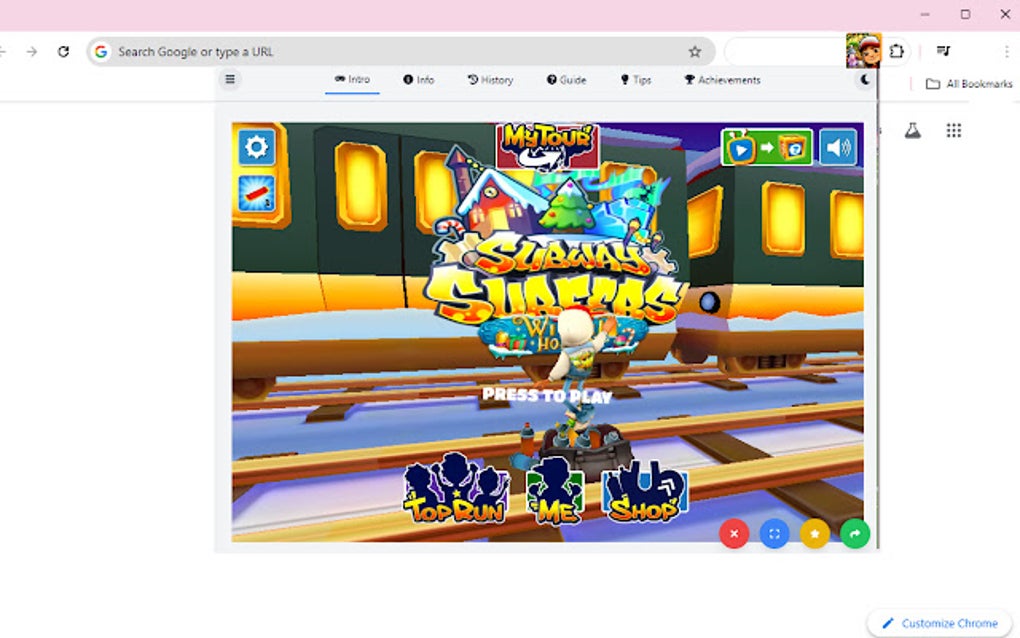Screen dimensions: 1020x638
Task: Open the media controls icon
Action: point(943,51)
